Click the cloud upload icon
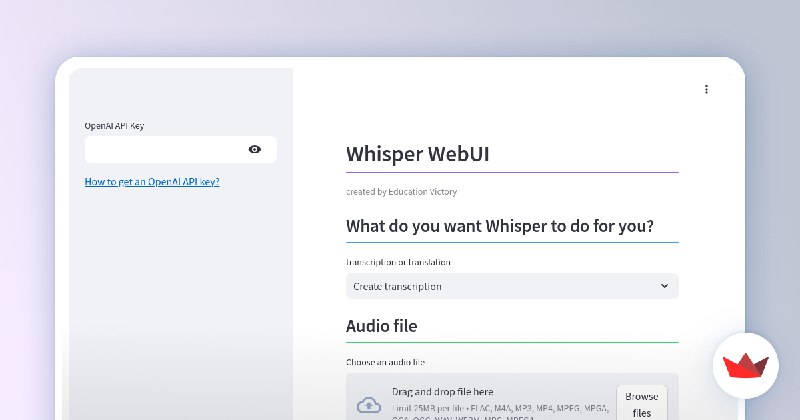 tap(369, 404)
